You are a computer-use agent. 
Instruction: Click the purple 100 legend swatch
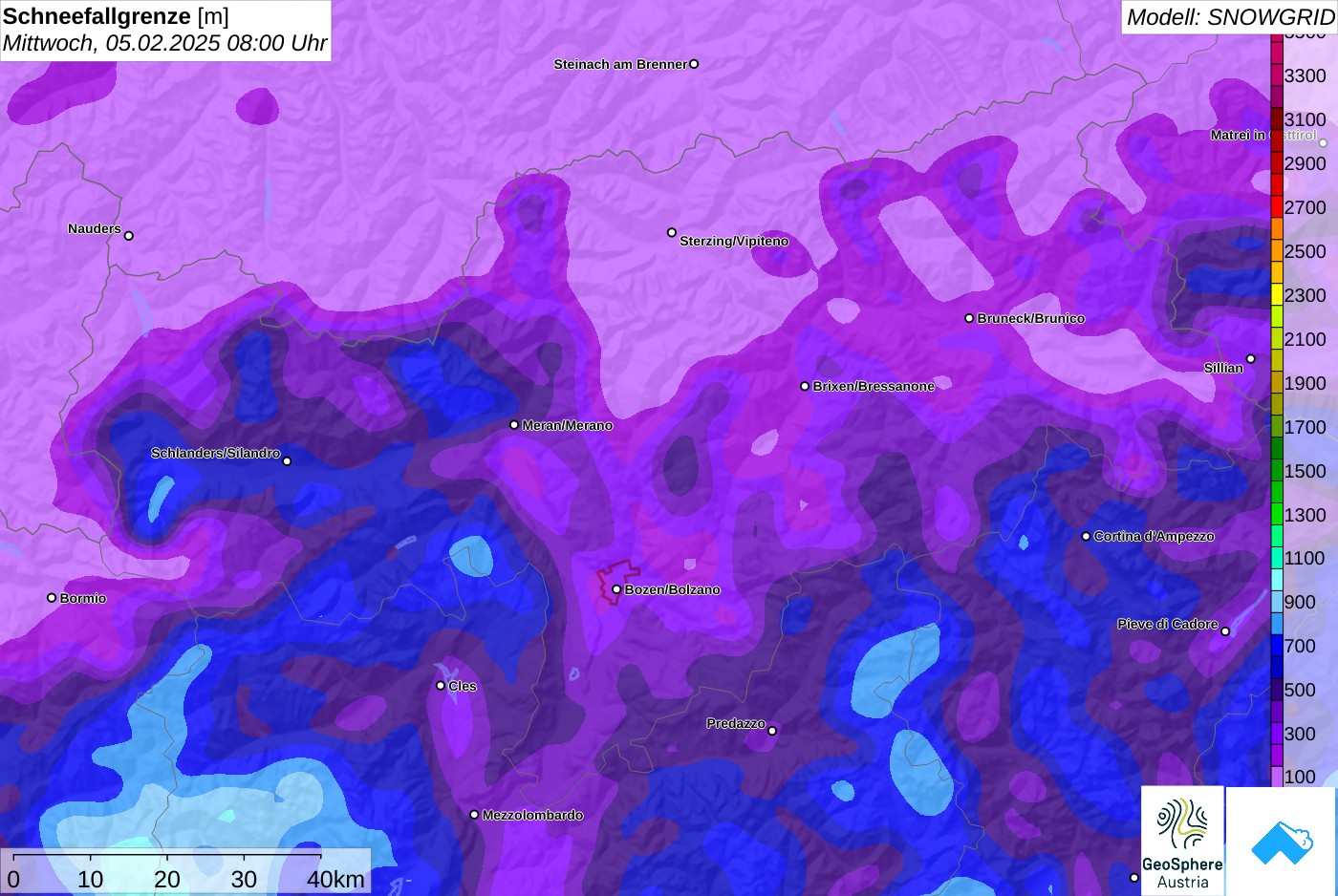click(1277, 777)
